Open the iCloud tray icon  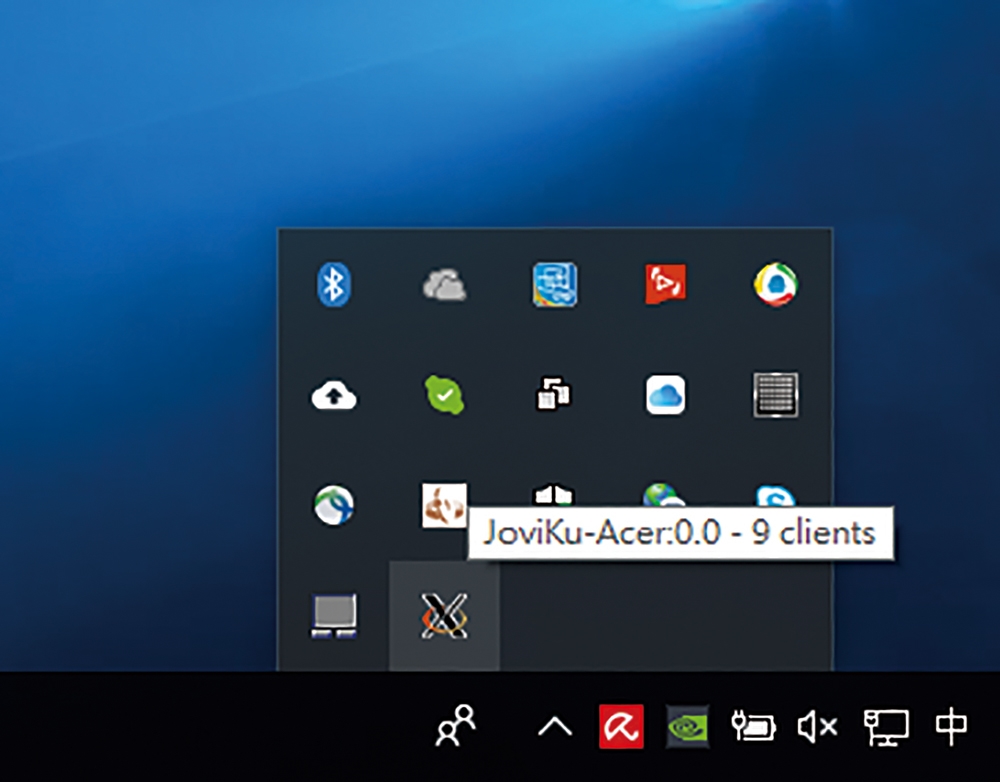click(665, 395)
